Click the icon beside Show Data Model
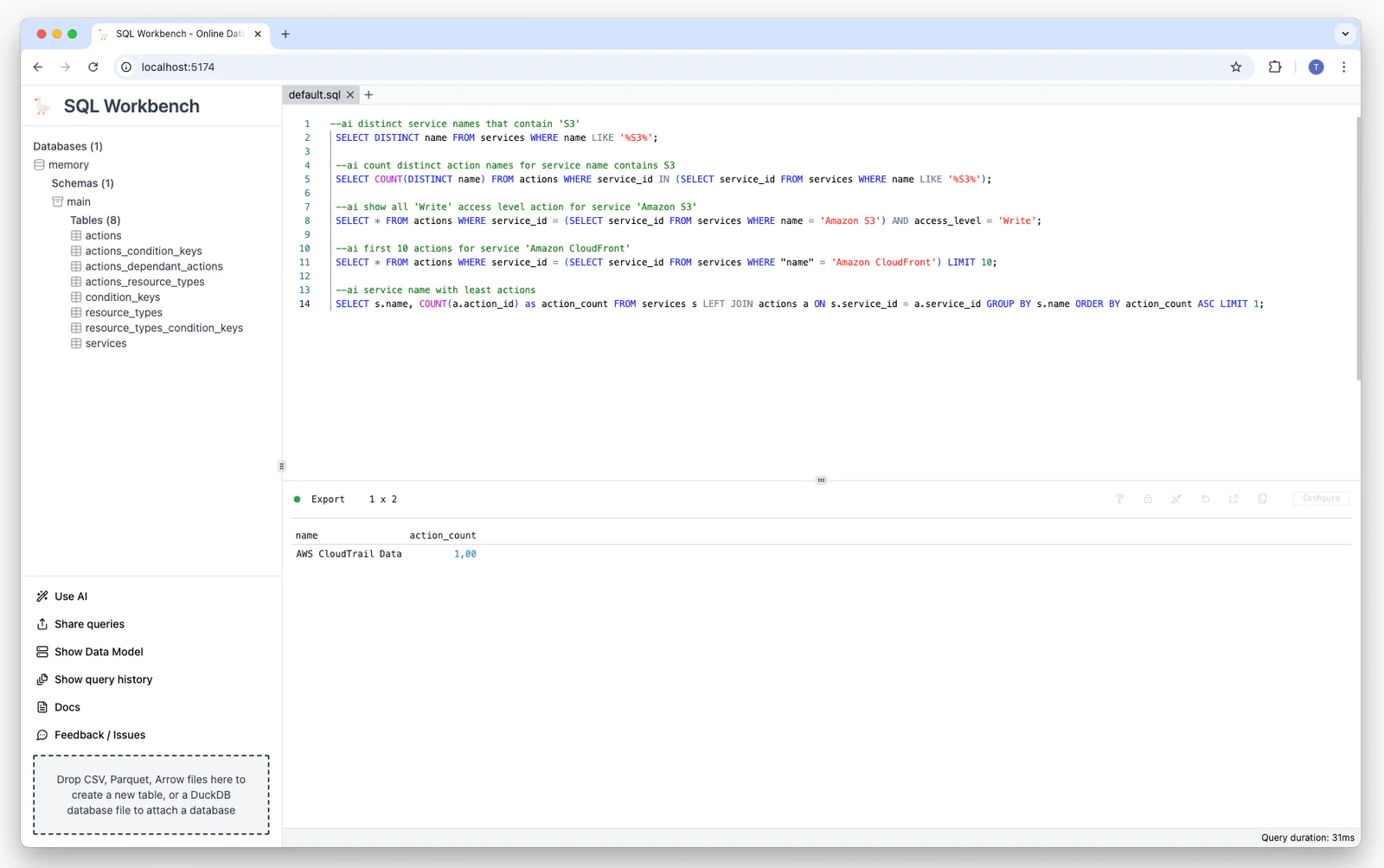Screen dimensions: 1384x868 tap(42, 652)
